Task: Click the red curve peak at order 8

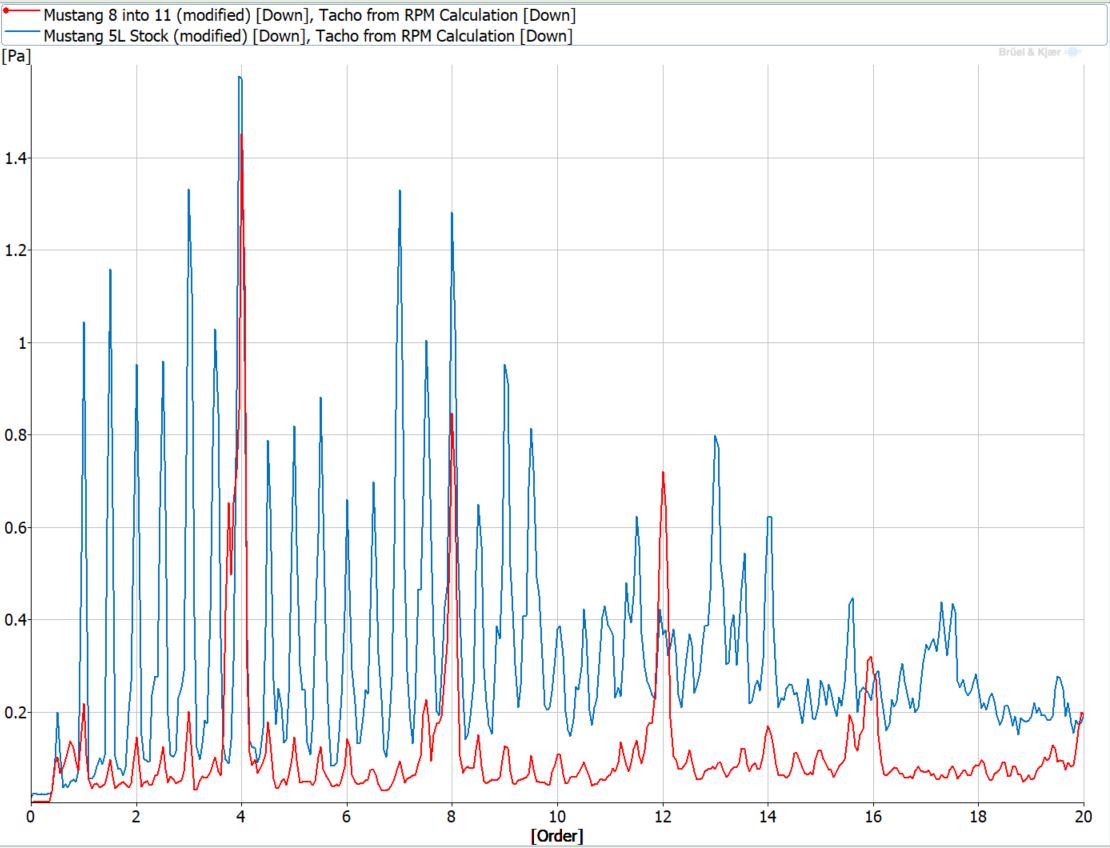Action: pyautogui.click(x=452, y=415)
